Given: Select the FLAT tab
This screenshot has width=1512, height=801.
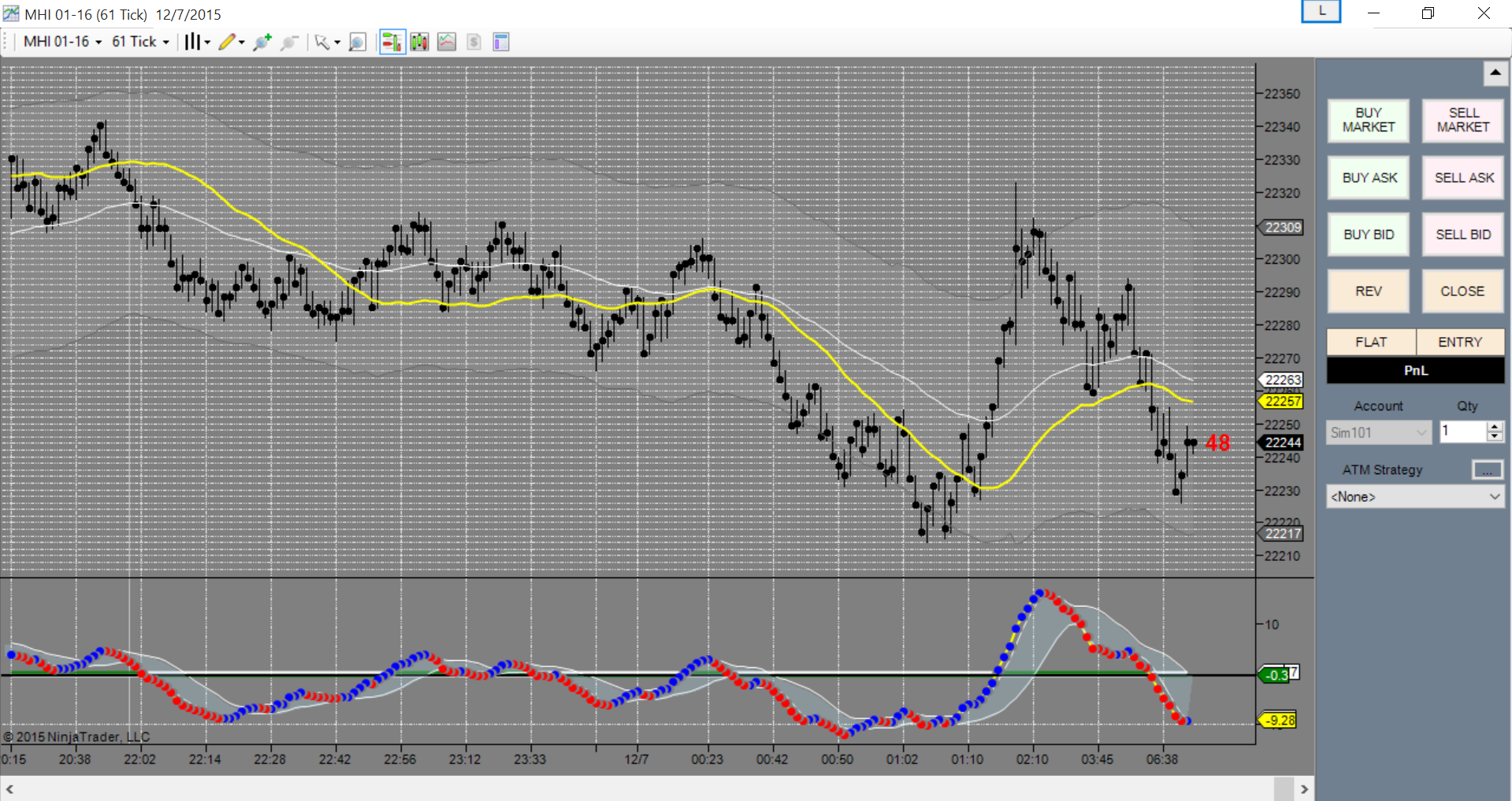Looking at the screenshot, I should click(x=1371, y=342).
